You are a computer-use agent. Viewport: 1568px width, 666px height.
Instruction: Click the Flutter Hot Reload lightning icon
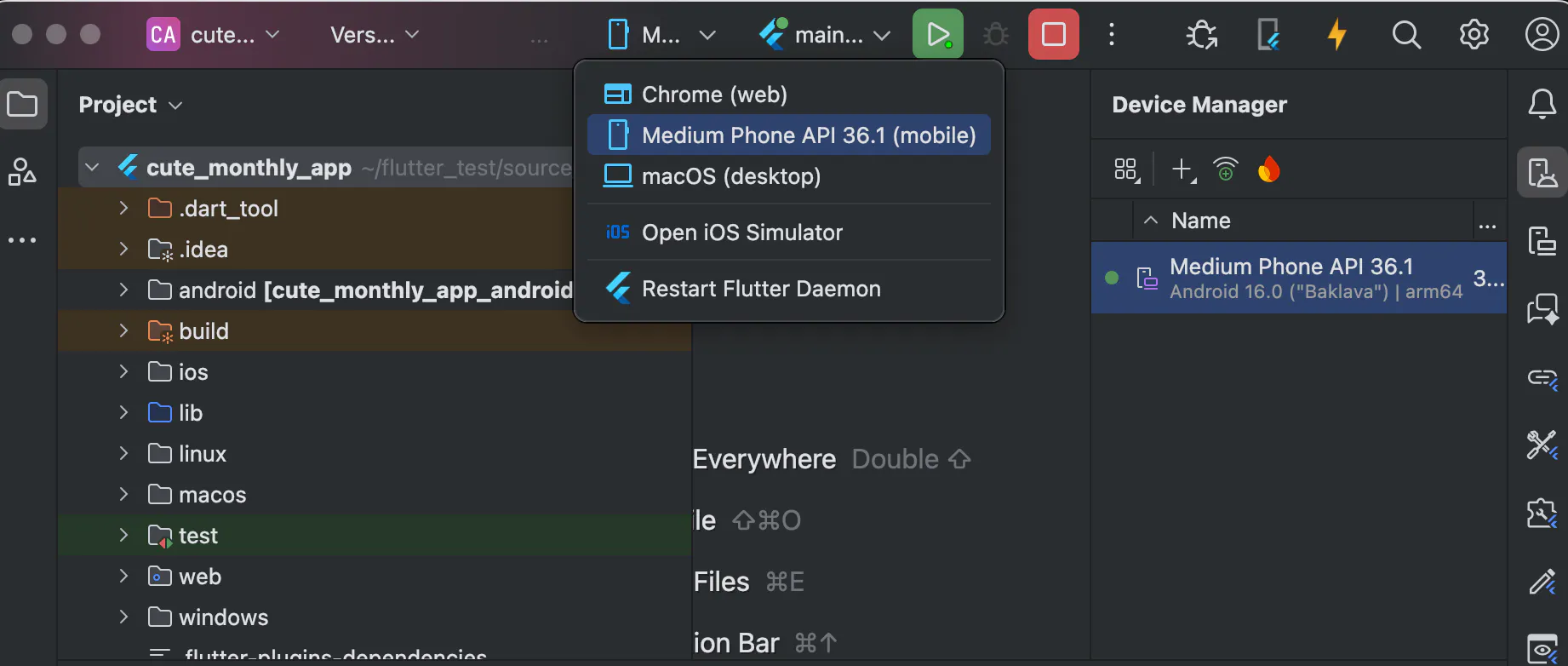(x=1336, y=35)
